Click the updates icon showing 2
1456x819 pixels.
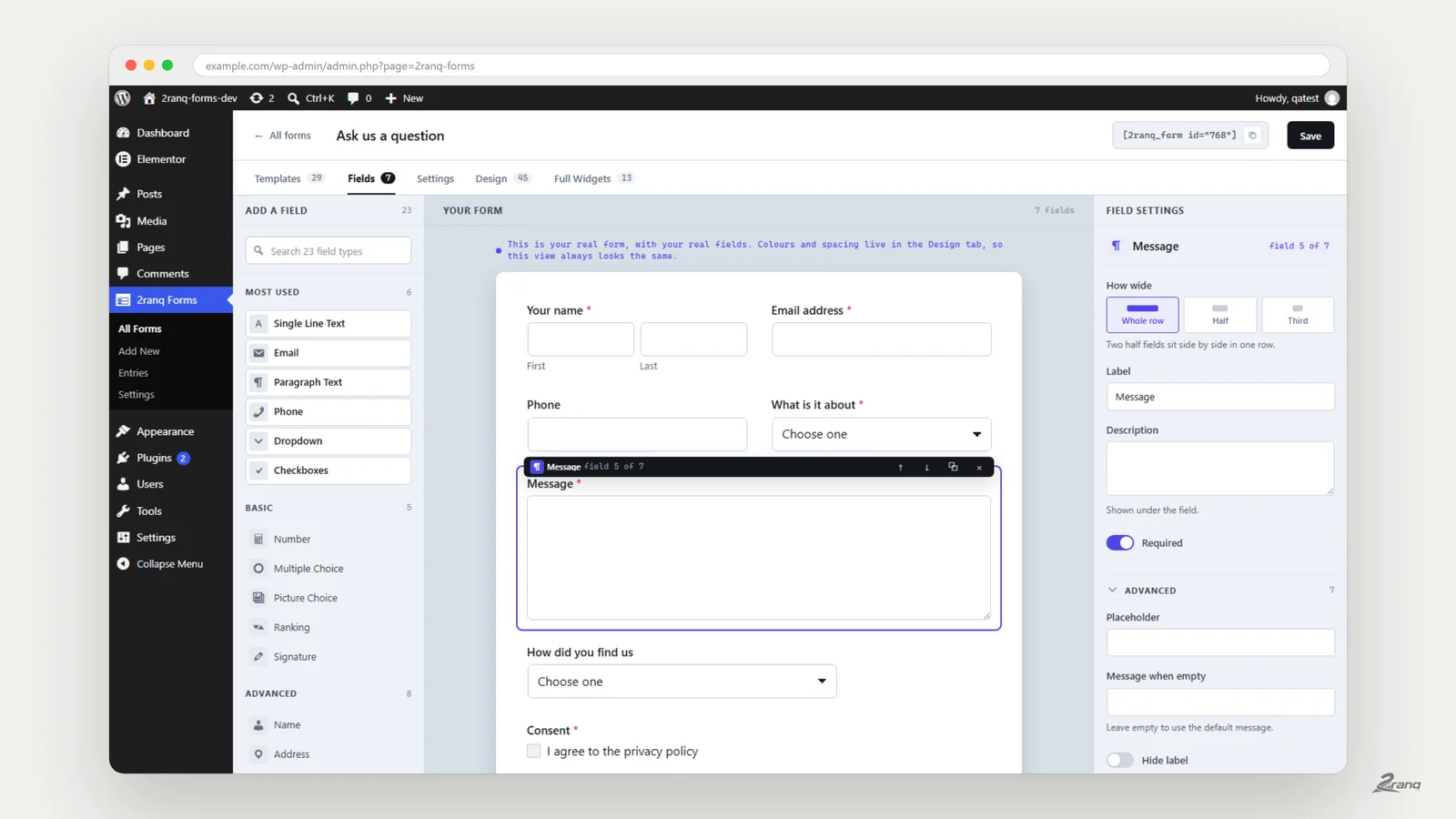pyautogui.click(x=257, y=98)
